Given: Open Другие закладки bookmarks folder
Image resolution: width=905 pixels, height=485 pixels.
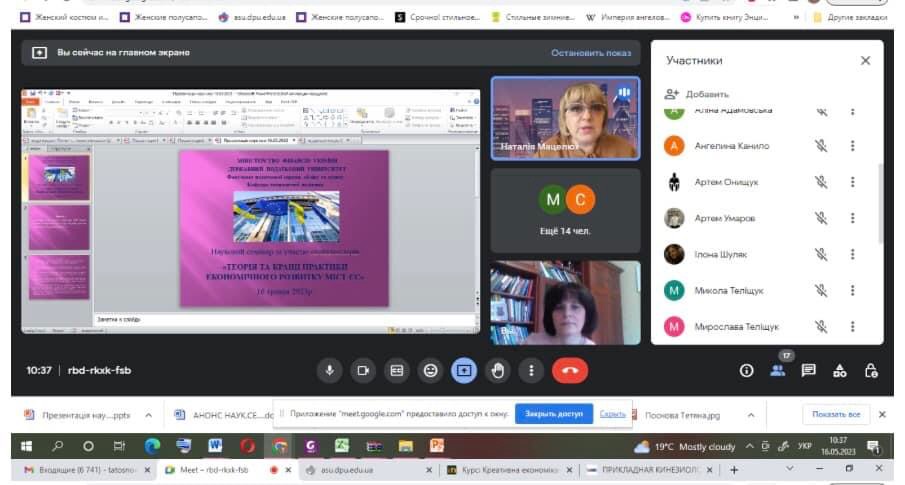Looking at the screenshot, I should pos(850,17).
